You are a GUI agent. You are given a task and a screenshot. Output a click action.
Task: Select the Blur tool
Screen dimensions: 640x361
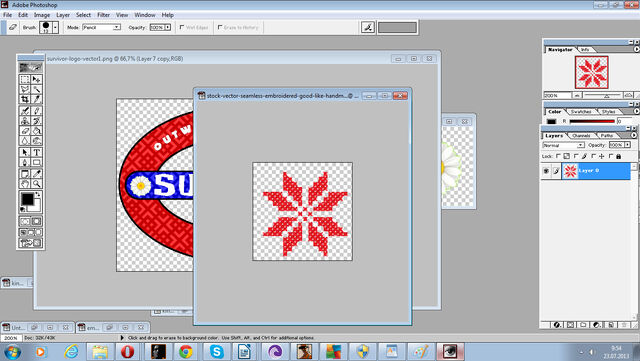(25, 141)
